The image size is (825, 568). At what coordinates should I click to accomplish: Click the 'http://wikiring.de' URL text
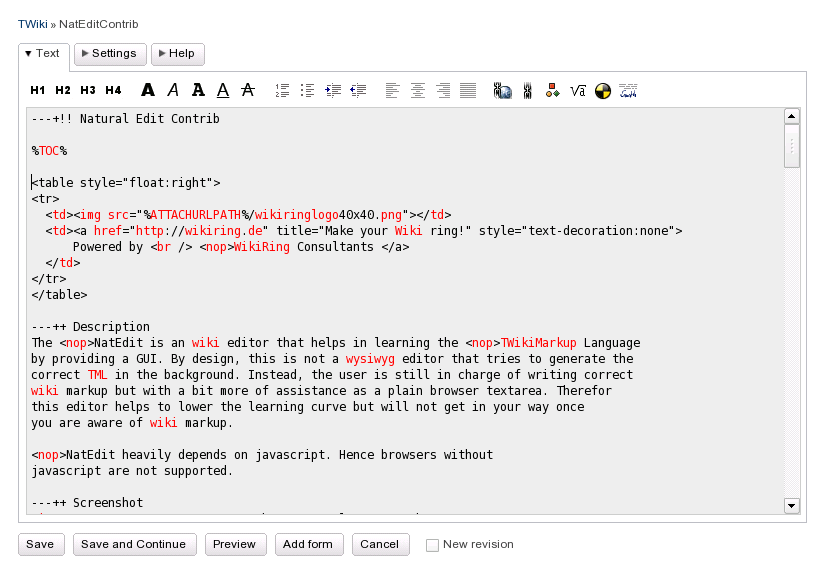(199, 231)
